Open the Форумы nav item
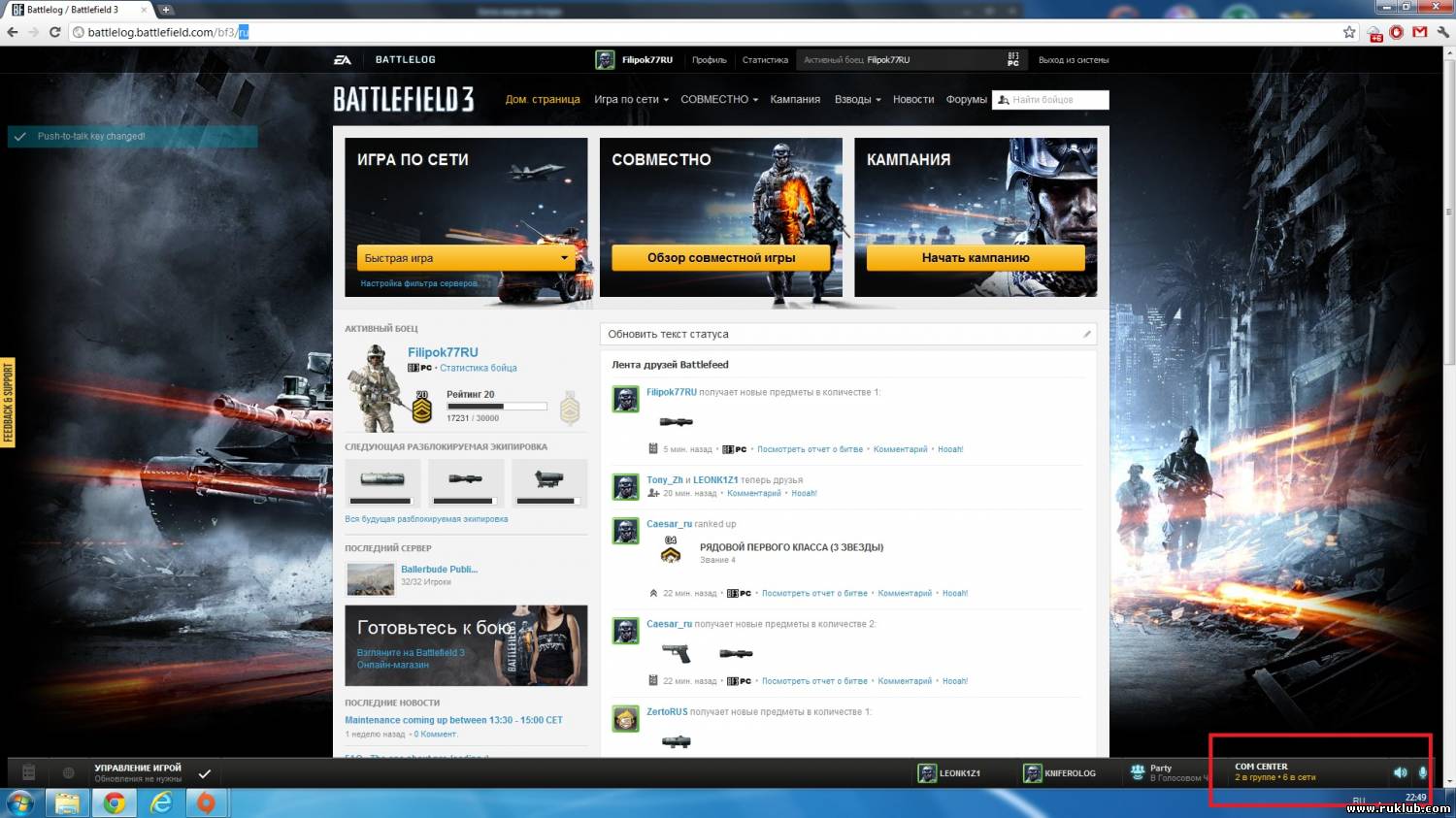 967,99
